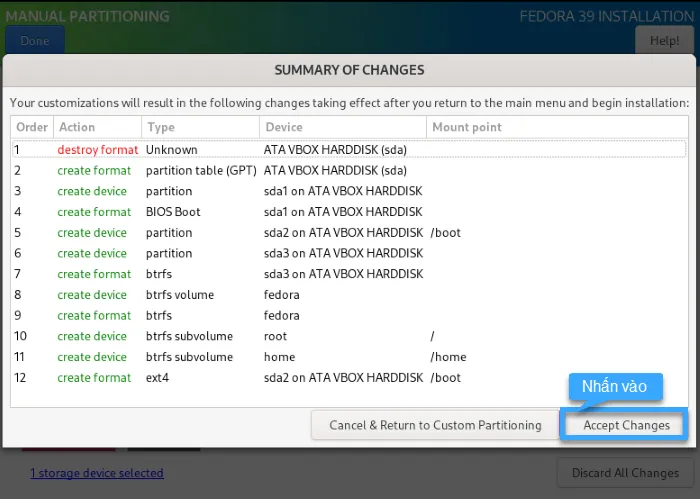Screen dimensions: 700x499
Task: Select the 'BIOS Boot' format row
Action: [349, 212]
